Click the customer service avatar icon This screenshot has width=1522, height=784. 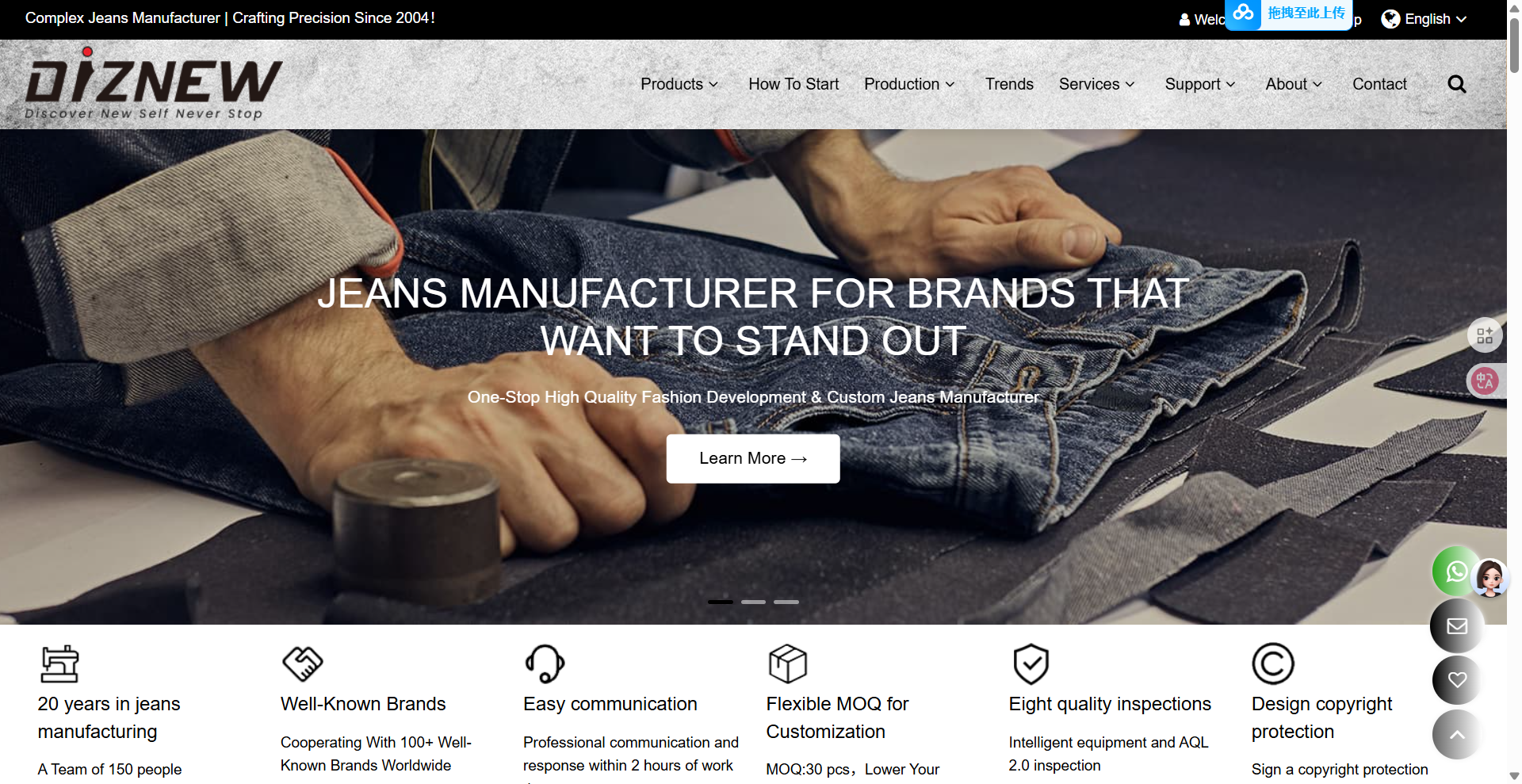(x=1490, y=578)
